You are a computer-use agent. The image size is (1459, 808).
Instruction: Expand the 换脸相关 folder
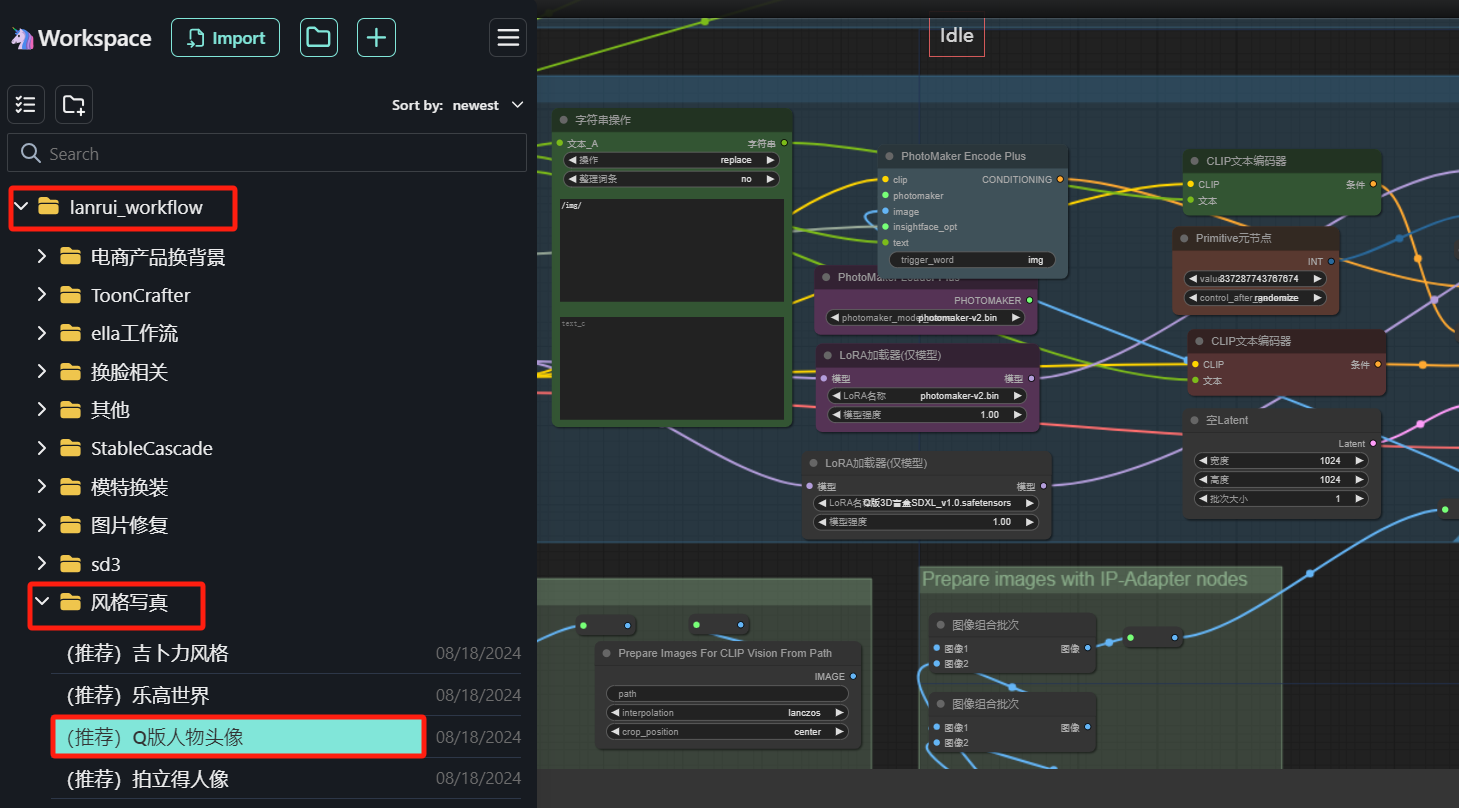[42, 372]
